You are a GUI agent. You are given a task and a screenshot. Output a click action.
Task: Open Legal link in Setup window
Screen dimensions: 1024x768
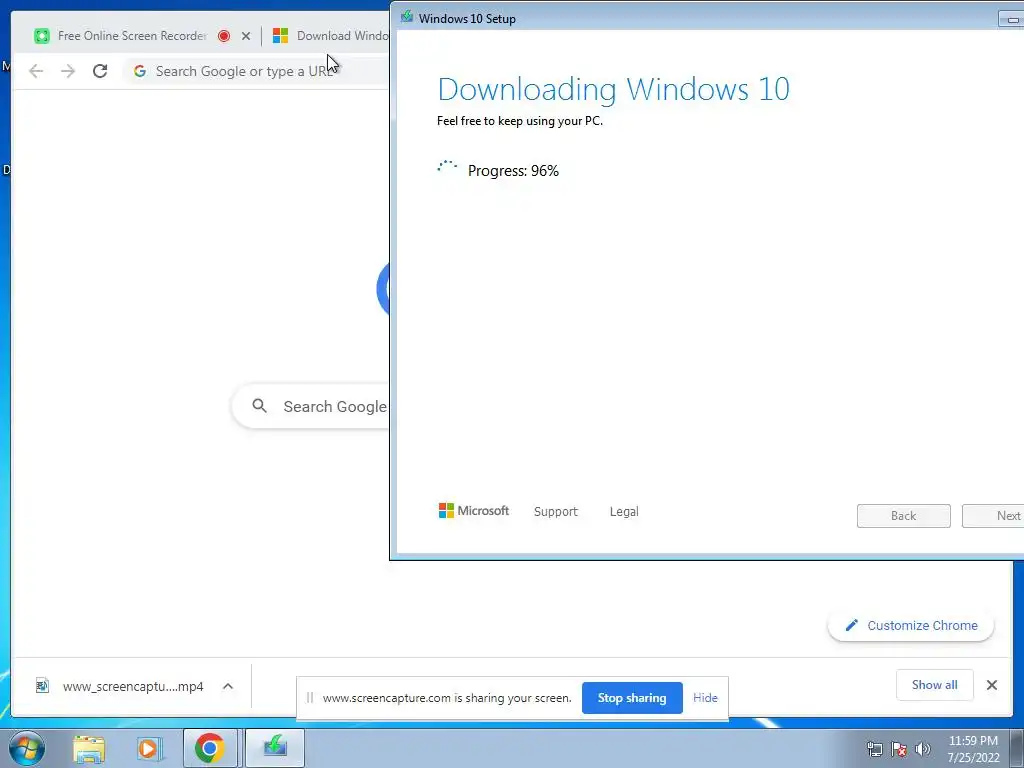pyautogui.click(x=624, y=512)
